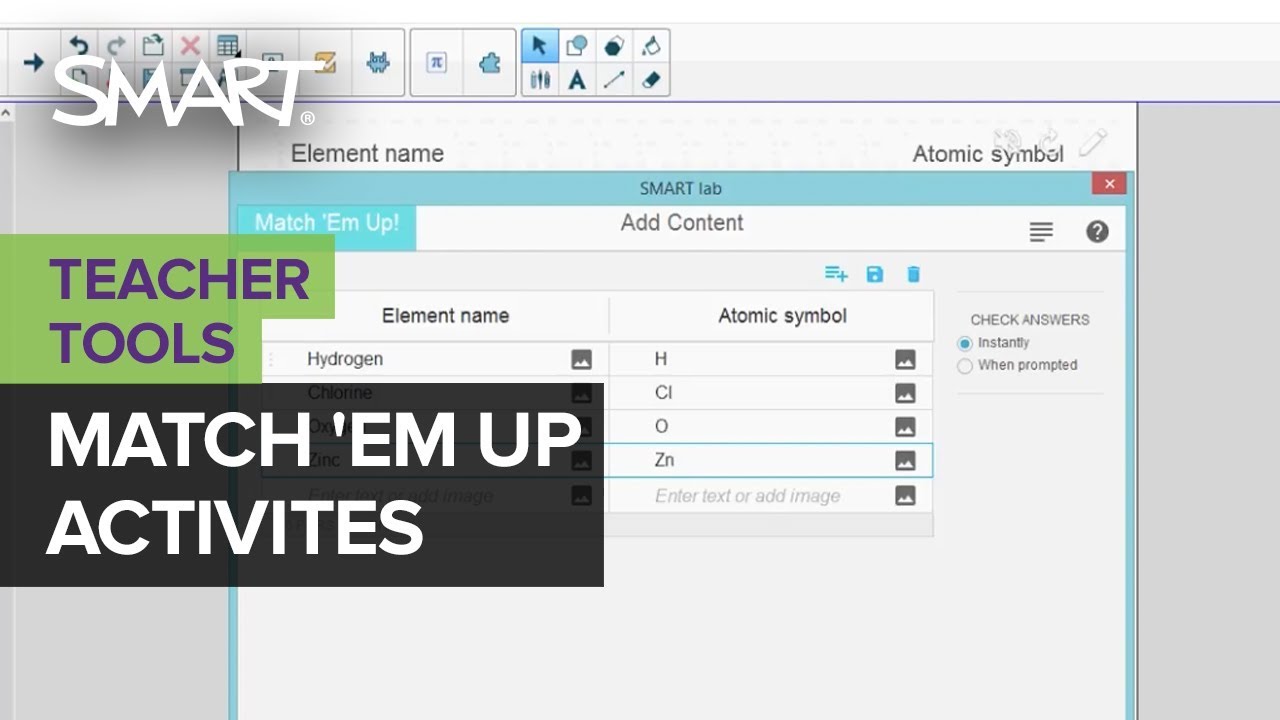Click the add list icon
1280x720 pixels.
click(x=836, y=274)
